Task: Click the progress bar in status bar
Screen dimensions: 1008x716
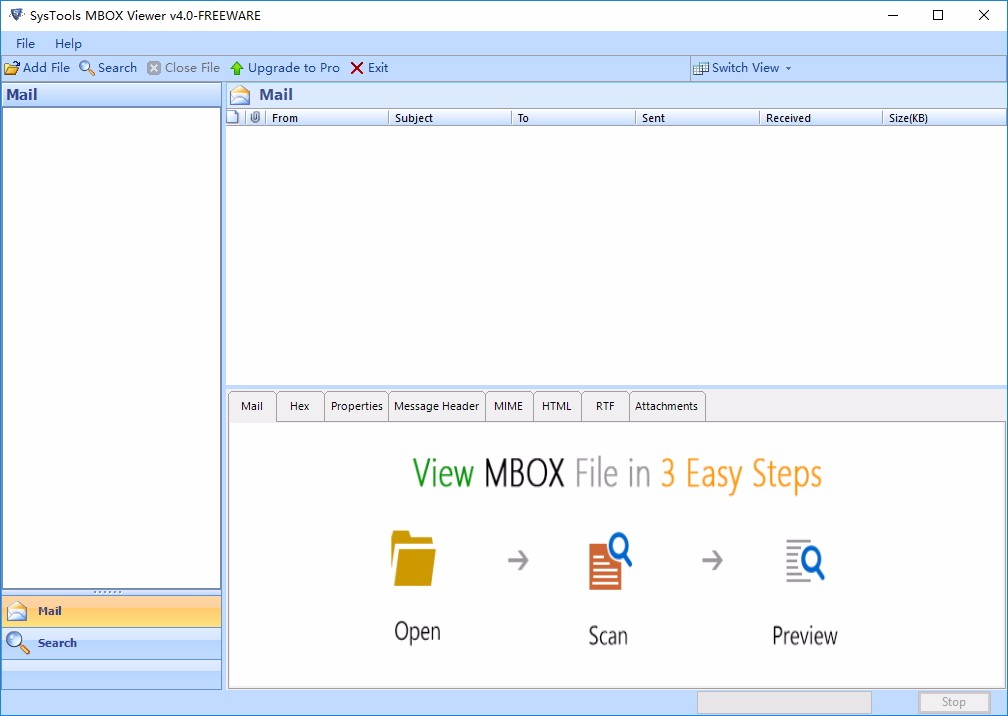Action: tap(784, 702)
